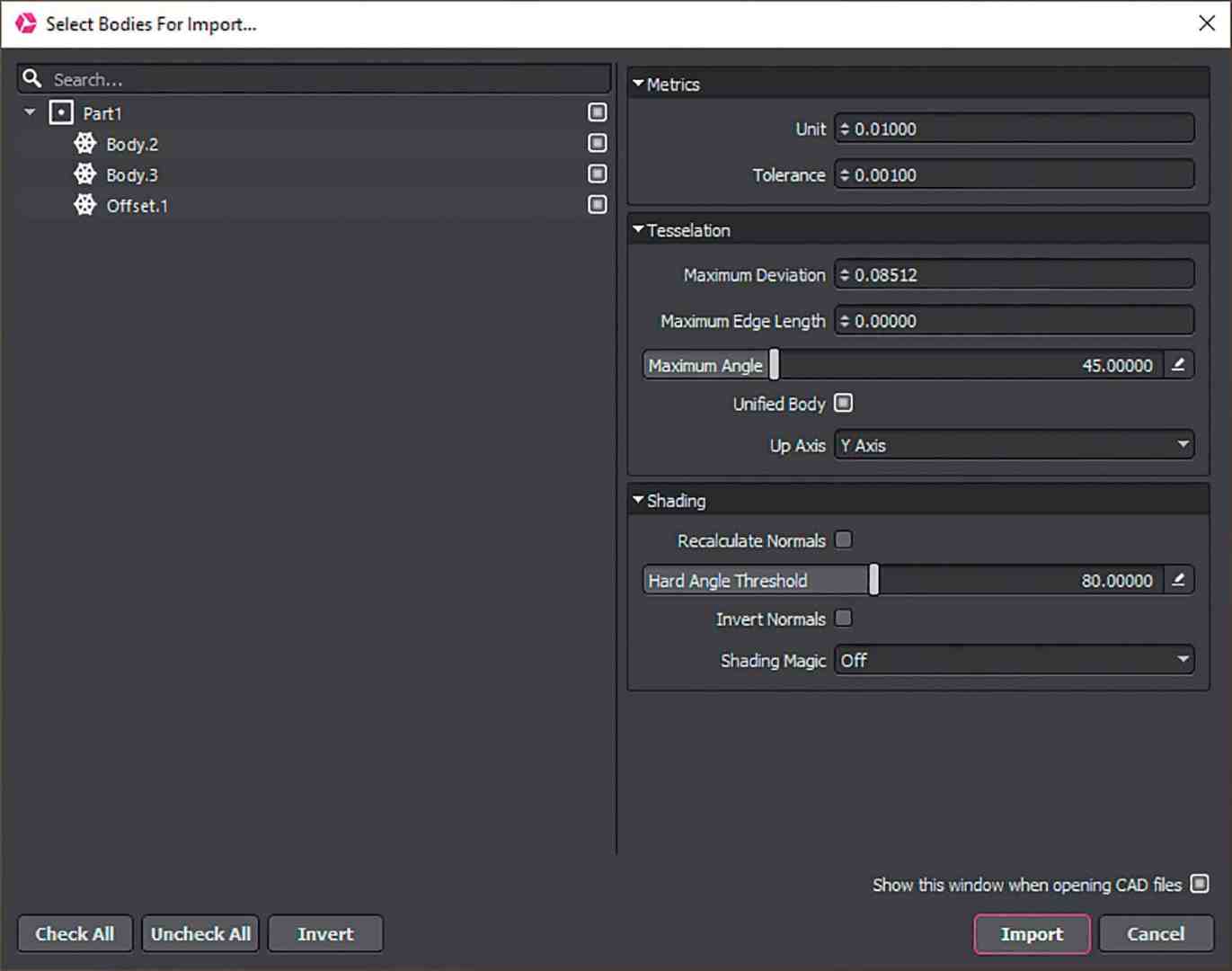Collapse the Part1 tree node
The width and height of the screenshot is (1232, 971).
click(28, 112)
